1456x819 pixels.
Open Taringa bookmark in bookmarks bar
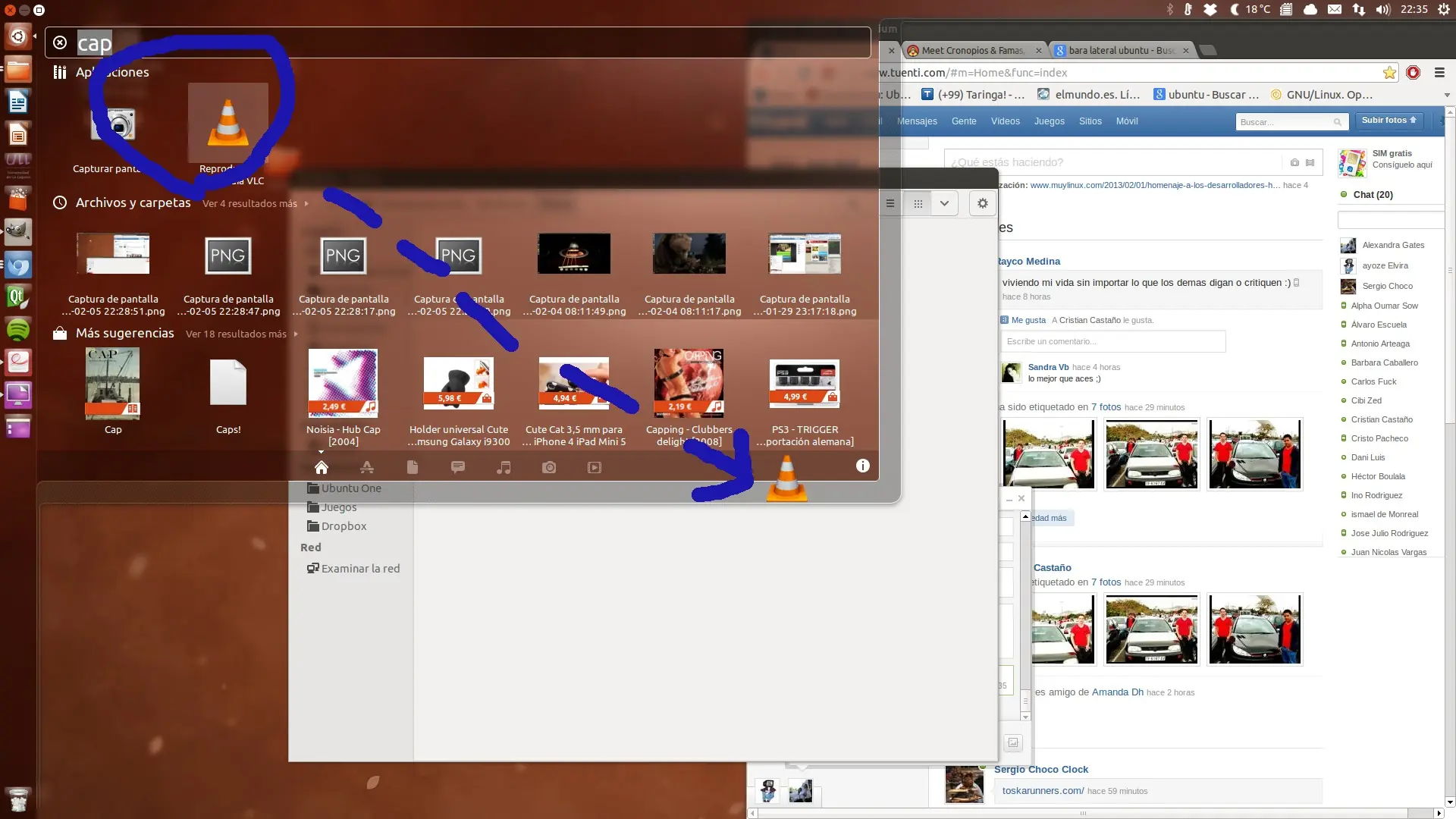(973, 95)
